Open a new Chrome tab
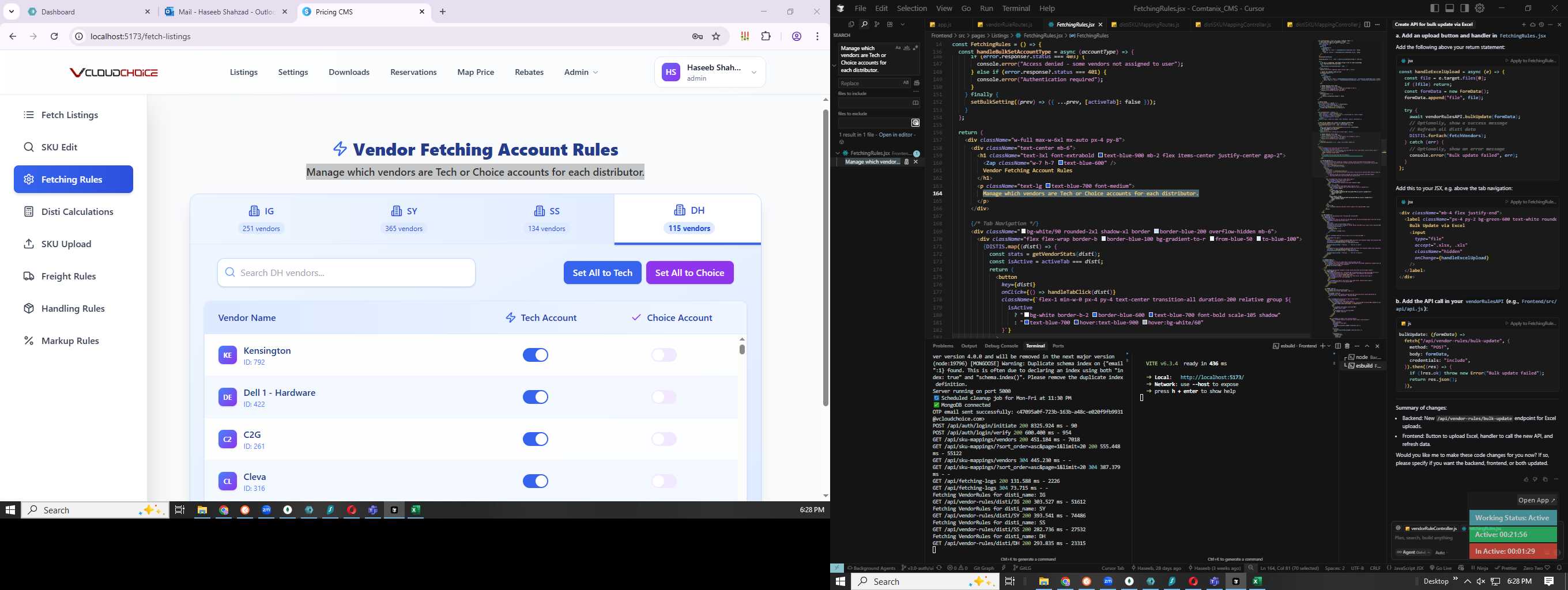 point(443,12)
